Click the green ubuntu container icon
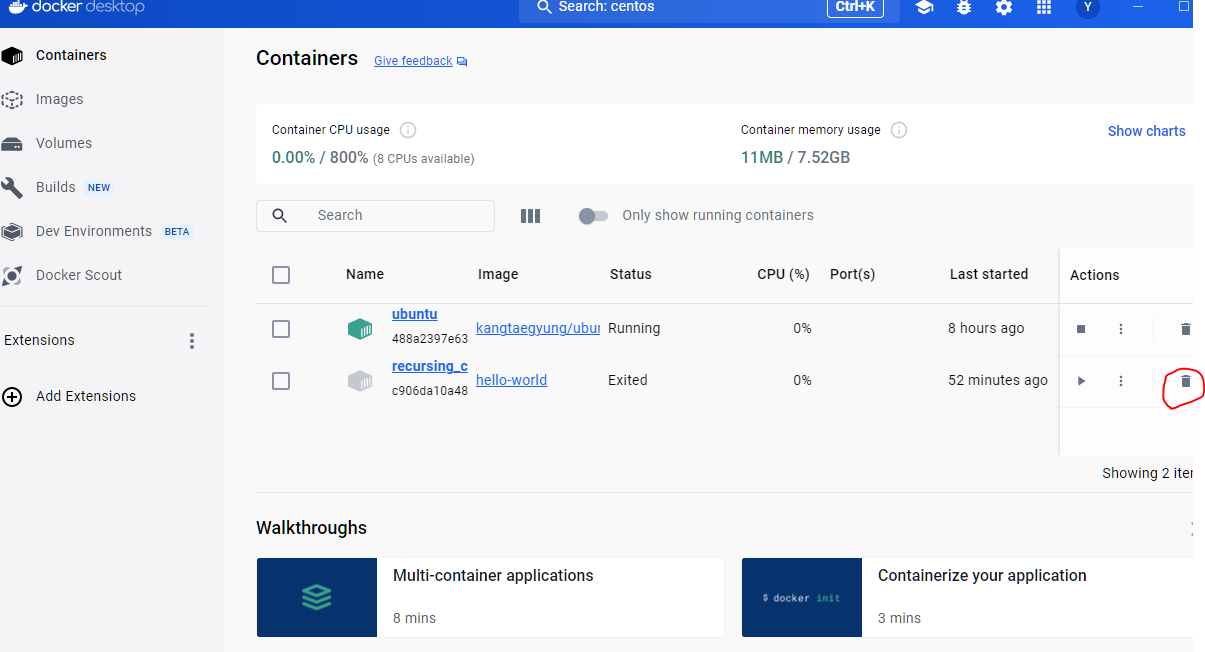Screen dimensions: 1205x652 tap(360, 329)
